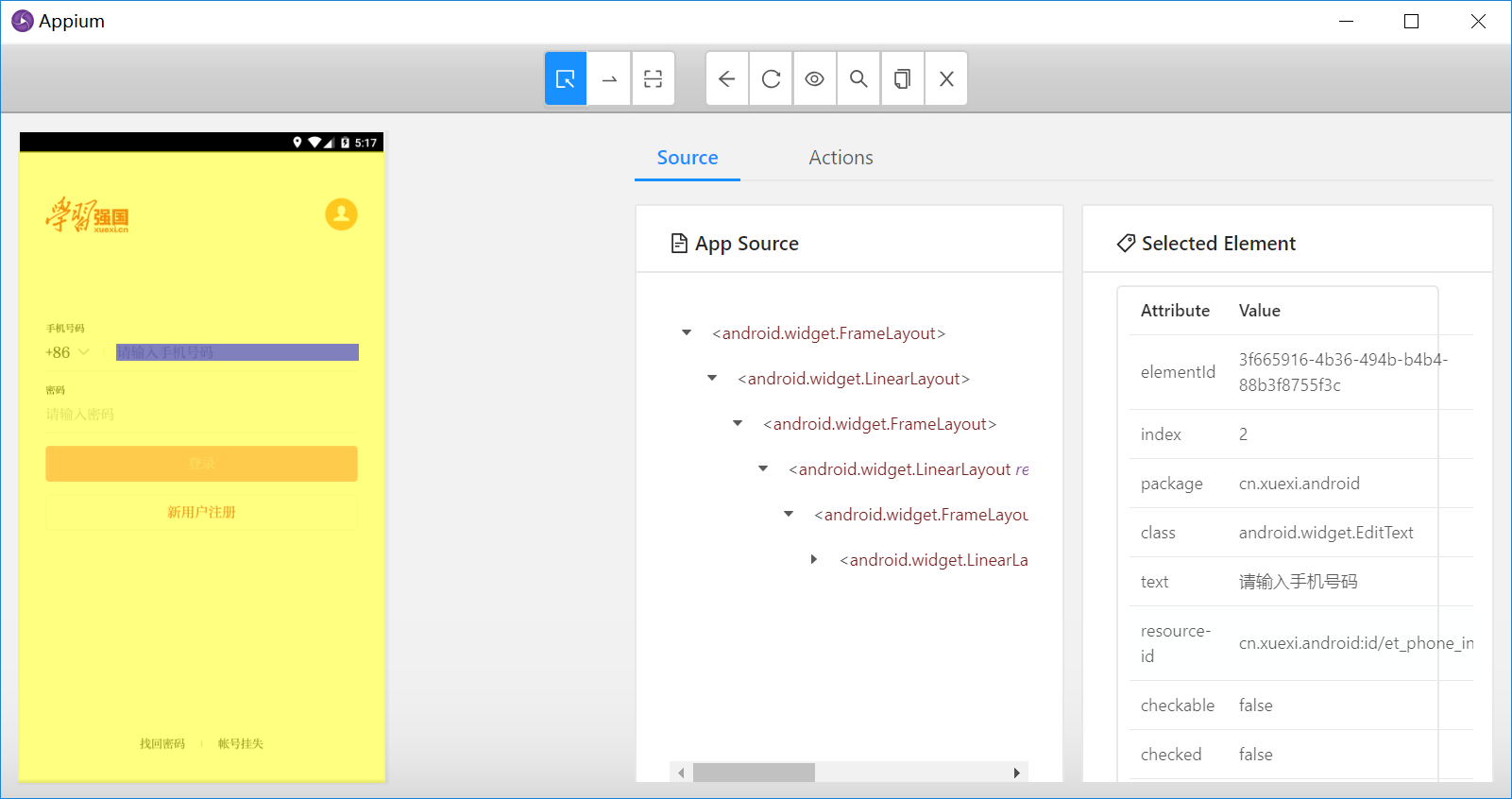Collapse the first android.widget.LinearLayout node
The height and width of the screenshot is (799, 1512).
tap(712, 378)
